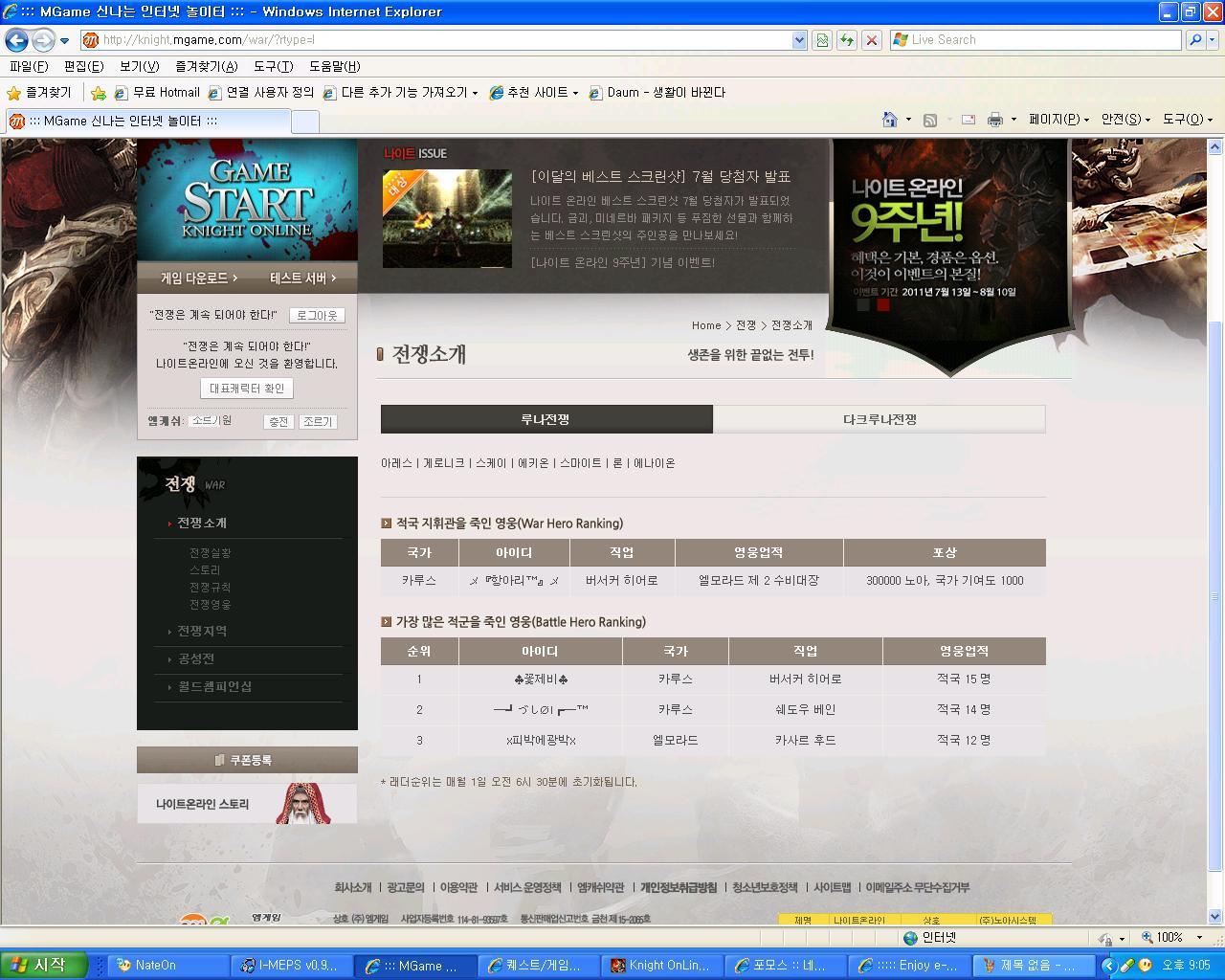The image size is (1225, 980).
Task: Refresh the page with the green arrows icon
Action: (846, 40)
